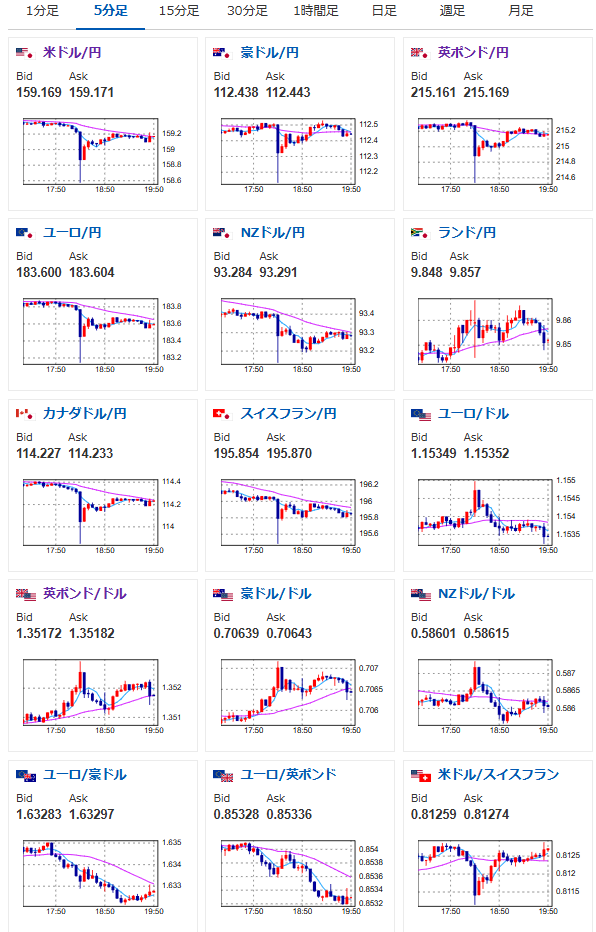Open the NZドル/円 pair link
This screenshot has height=932, width=596.
click(x=273, y=233)
